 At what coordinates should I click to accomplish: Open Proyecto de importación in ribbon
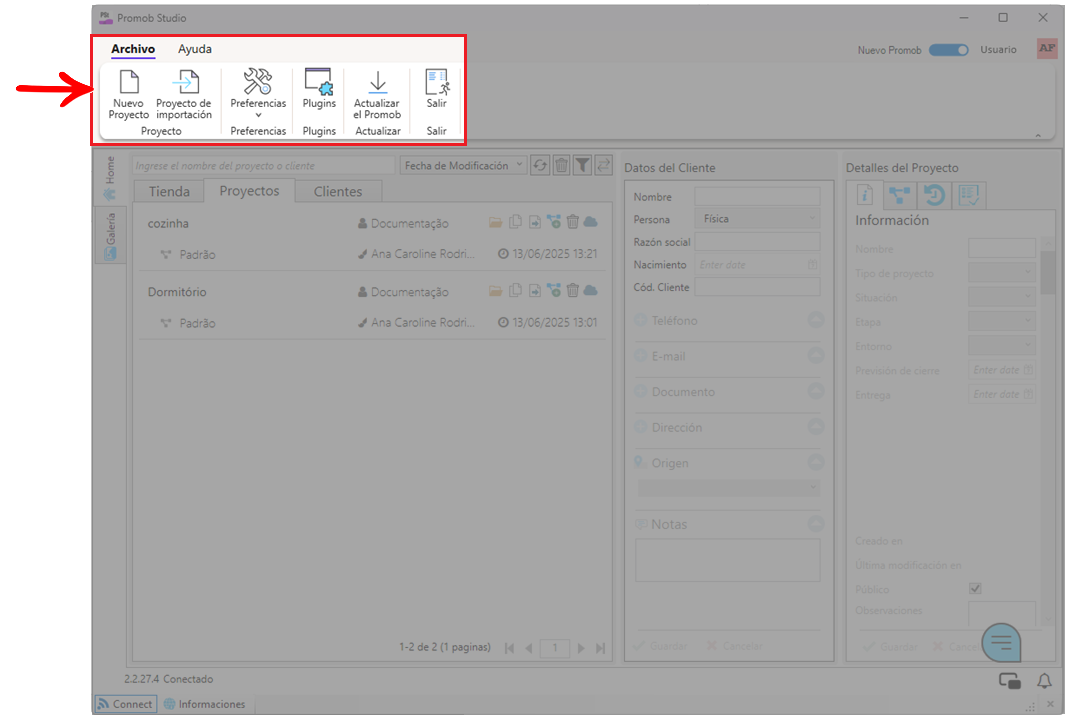[x=184, y=95]
